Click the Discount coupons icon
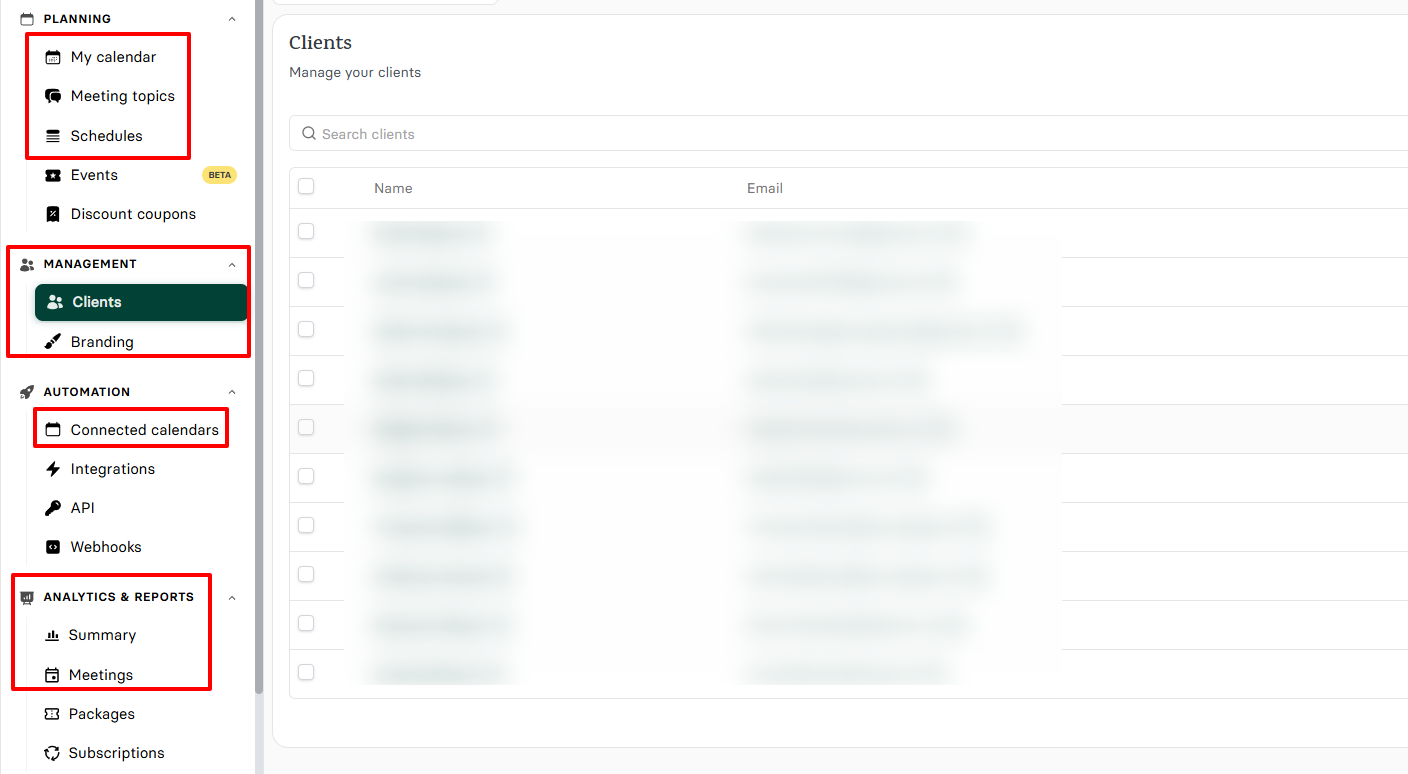Screen dimensions: 1408x774 point(53,214)
